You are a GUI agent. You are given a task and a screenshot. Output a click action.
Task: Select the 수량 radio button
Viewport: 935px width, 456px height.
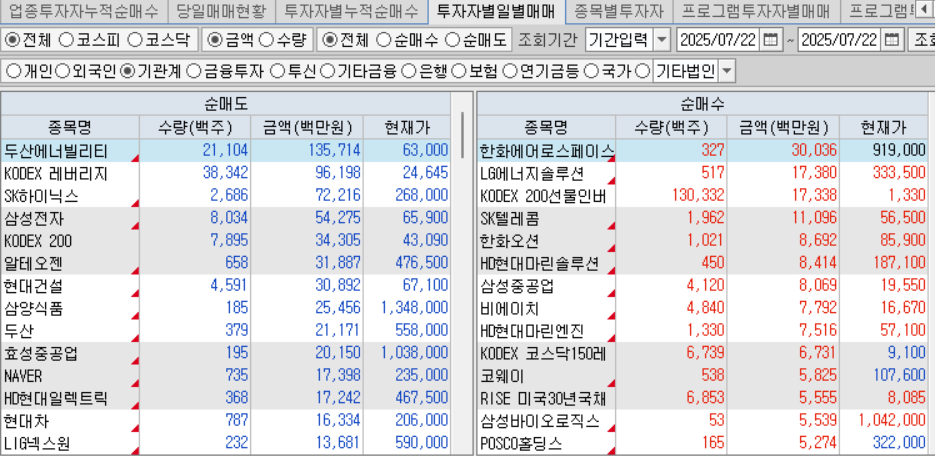click(x=267, y=40)
